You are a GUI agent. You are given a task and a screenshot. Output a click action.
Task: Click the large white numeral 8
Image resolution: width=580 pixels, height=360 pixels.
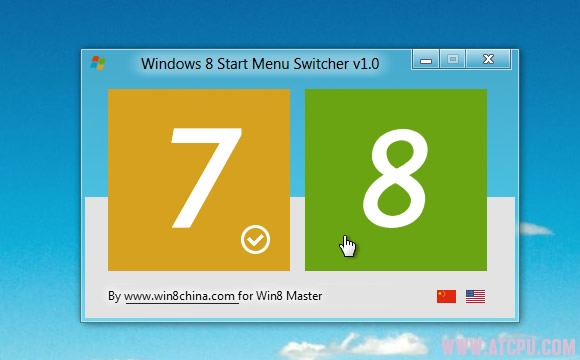[395, 178]
